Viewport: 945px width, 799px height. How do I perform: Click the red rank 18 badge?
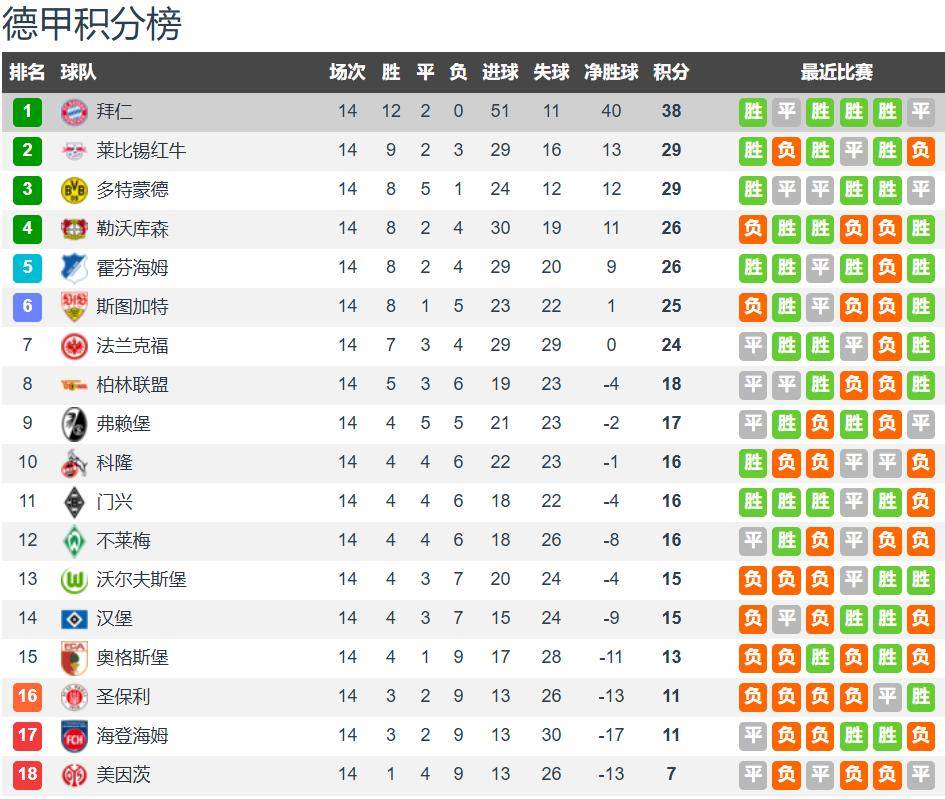click(x=27, y=774)
